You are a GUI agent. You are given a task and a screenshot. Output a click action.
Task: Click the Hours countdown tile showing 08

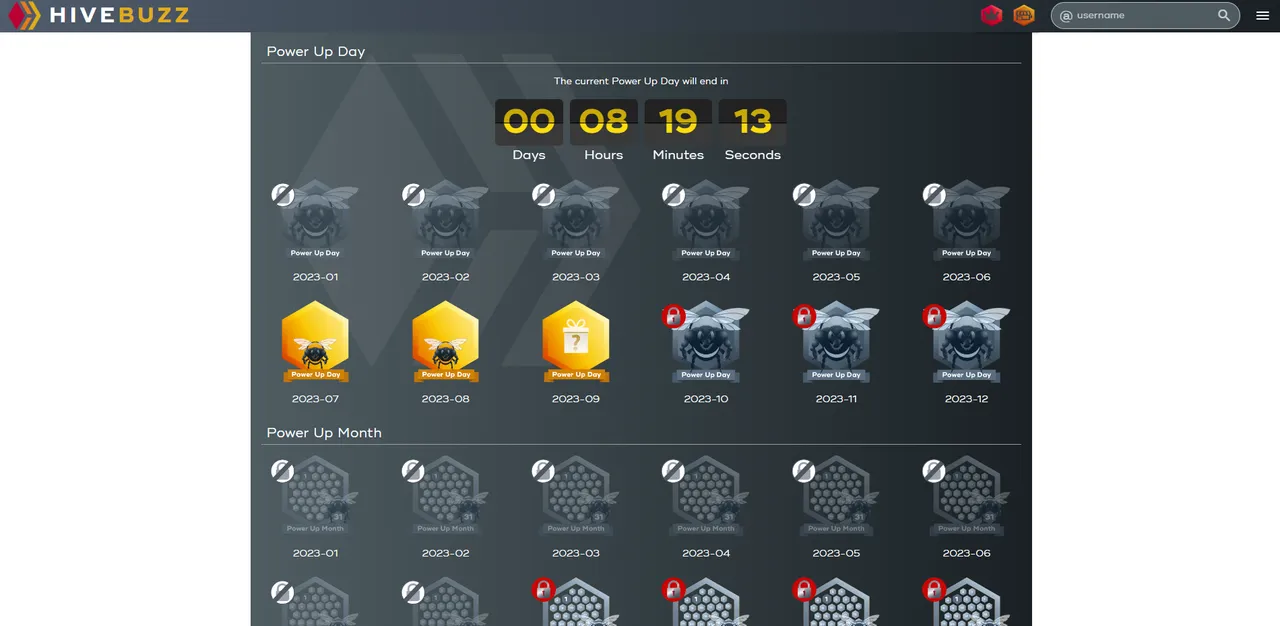click(x=604, y=122)
